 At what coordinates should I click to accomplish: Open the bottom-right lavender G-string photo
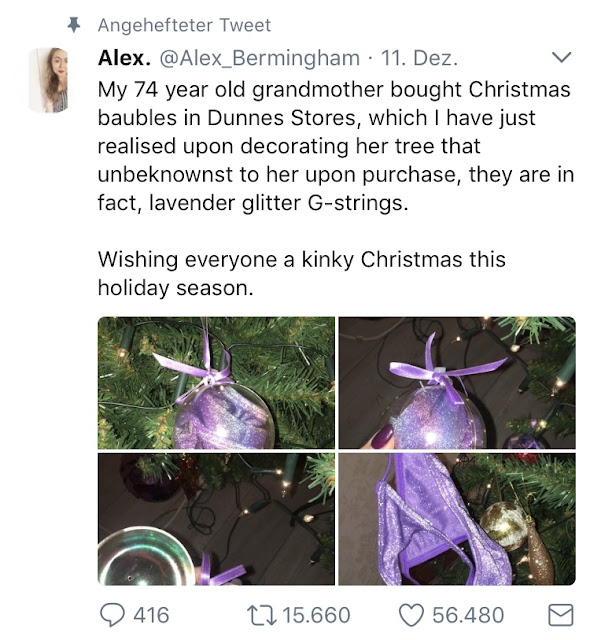(x=457, y=519)
